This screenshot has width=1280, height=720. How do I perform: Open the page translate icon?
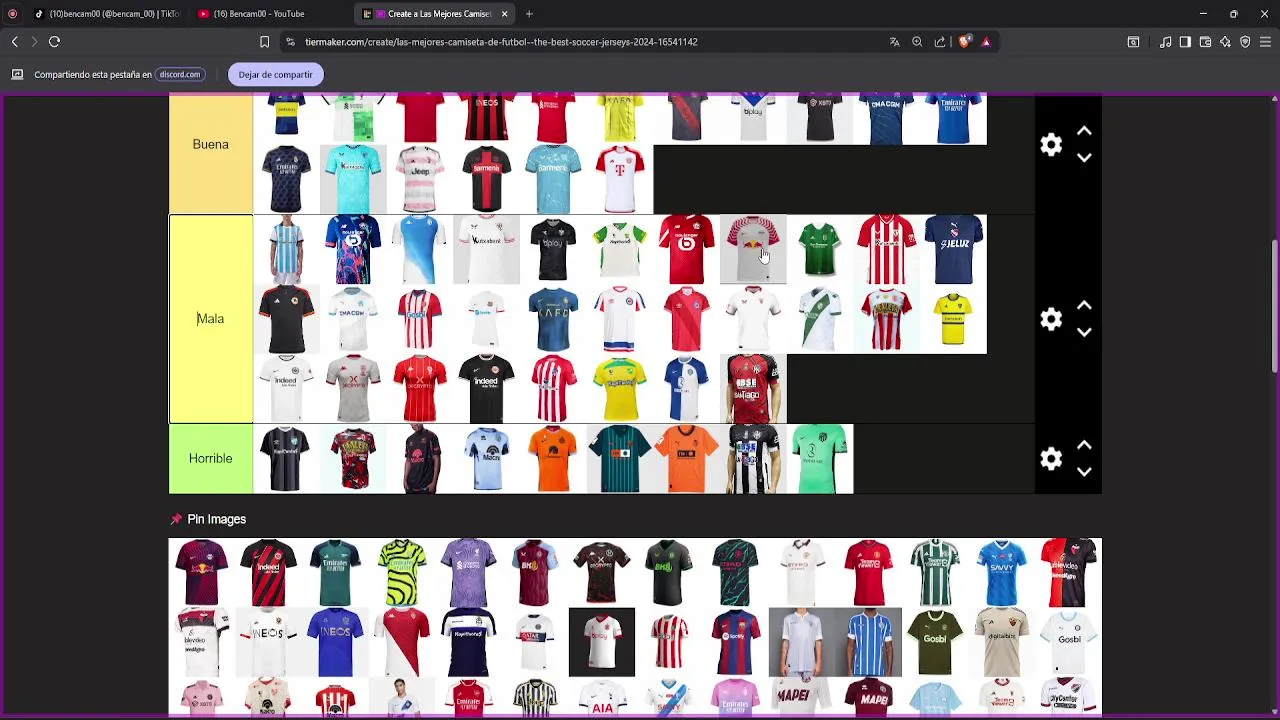(x=894, y=42)
